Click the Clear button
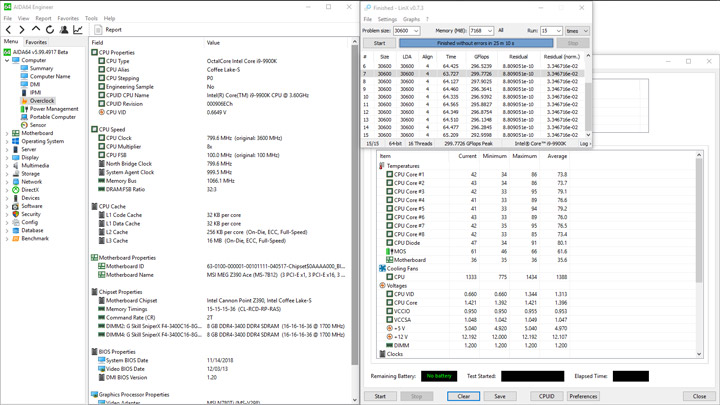 (464, 396)
